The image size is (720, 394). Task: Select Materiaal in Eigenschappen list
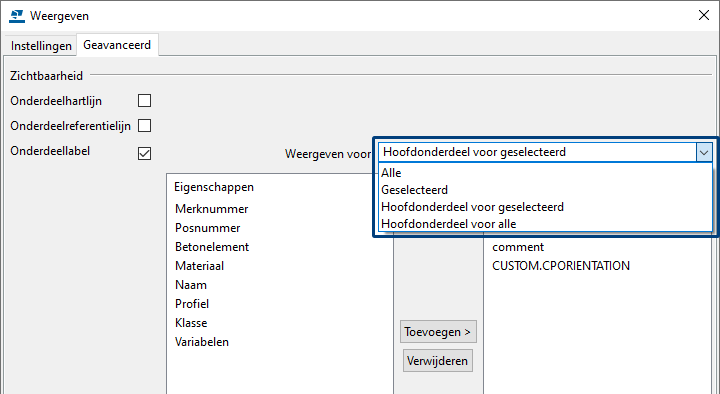[x=199, y=266]
